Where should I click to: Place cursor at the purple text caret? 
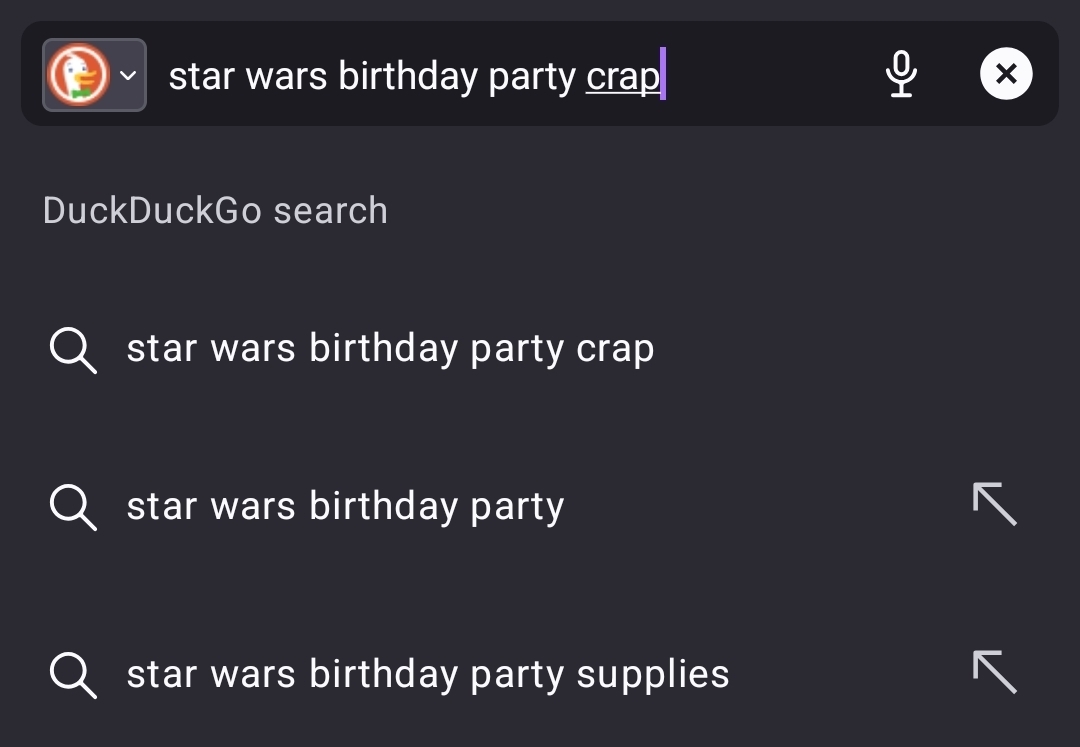coord(663,75)
